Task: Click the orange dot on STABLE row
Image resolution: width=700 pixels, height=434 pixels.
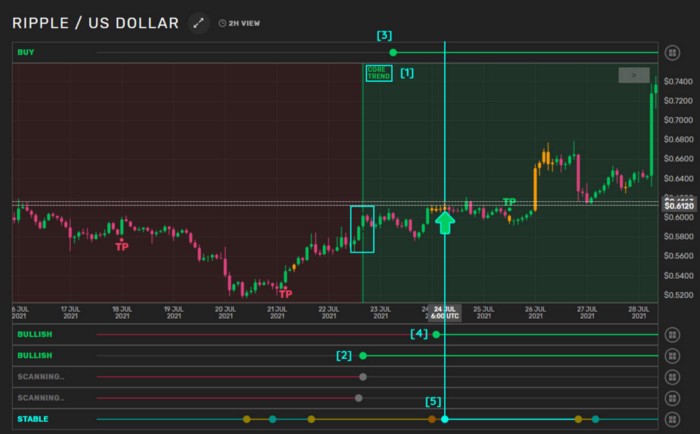Action: [x=432, y=419]
